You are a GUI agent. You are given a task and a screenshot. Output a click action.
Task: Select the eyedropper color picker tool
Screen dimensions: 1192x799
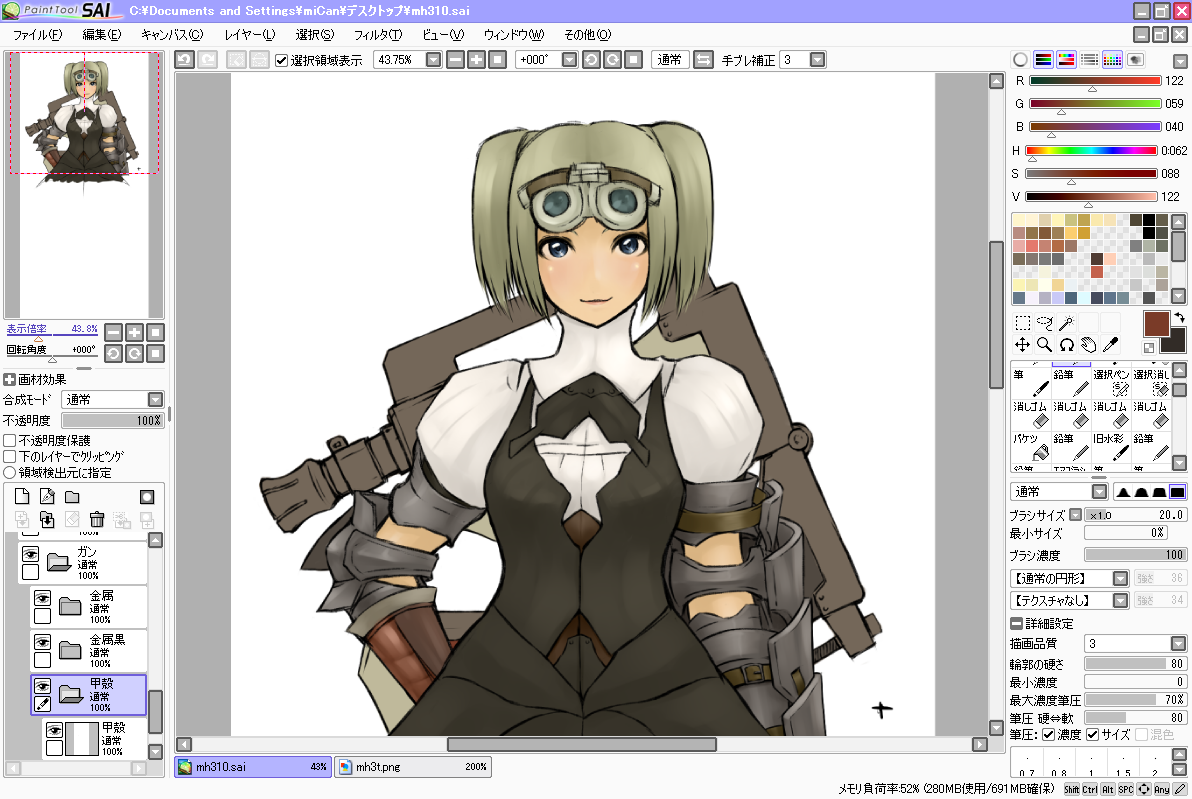tap(1111, 344)
